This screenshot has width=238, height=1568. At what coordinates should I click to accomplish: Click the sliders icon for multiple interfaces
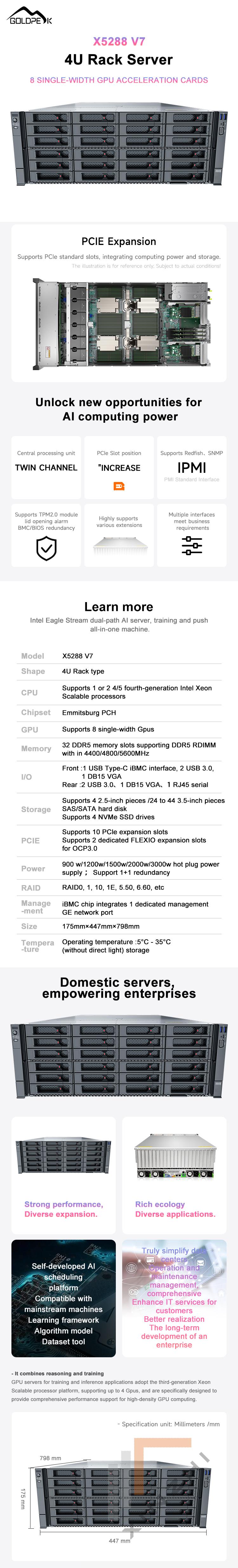coord(192,545)
